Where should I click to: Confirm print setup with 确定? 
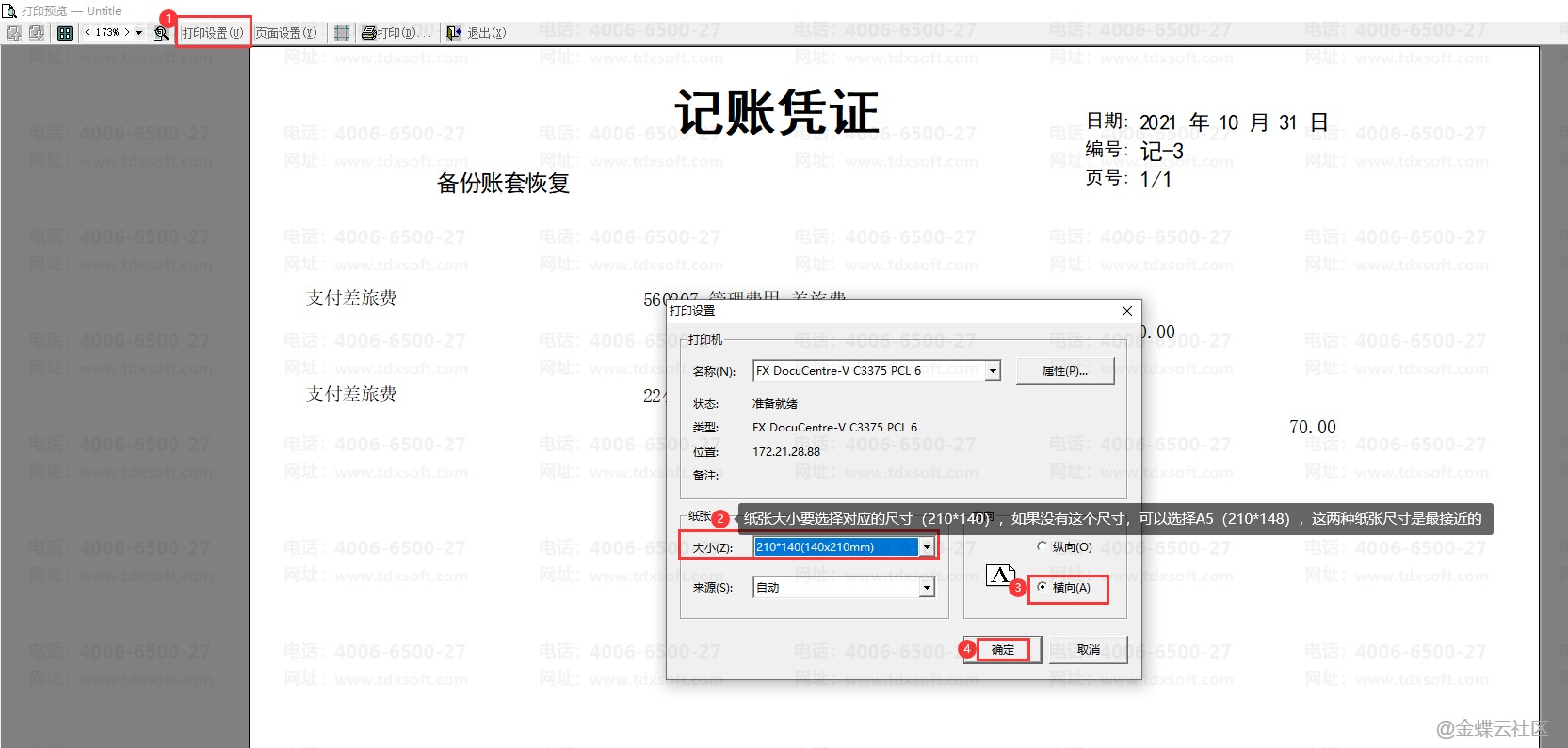1003,650
